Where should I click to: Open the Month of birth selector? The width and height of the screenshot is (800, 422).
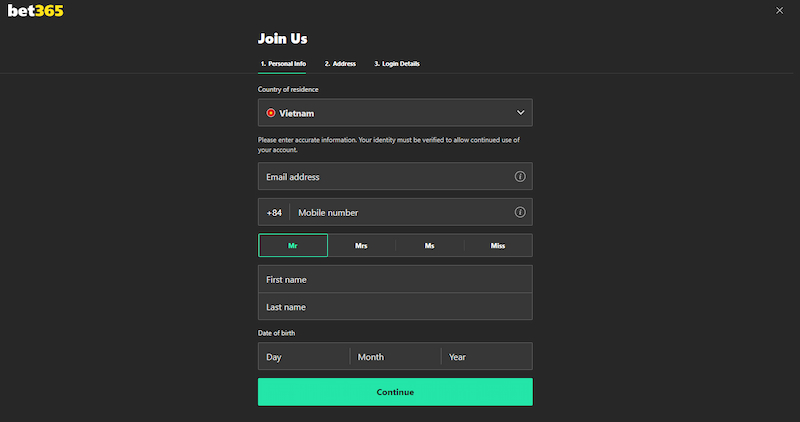tap(395, 357)
